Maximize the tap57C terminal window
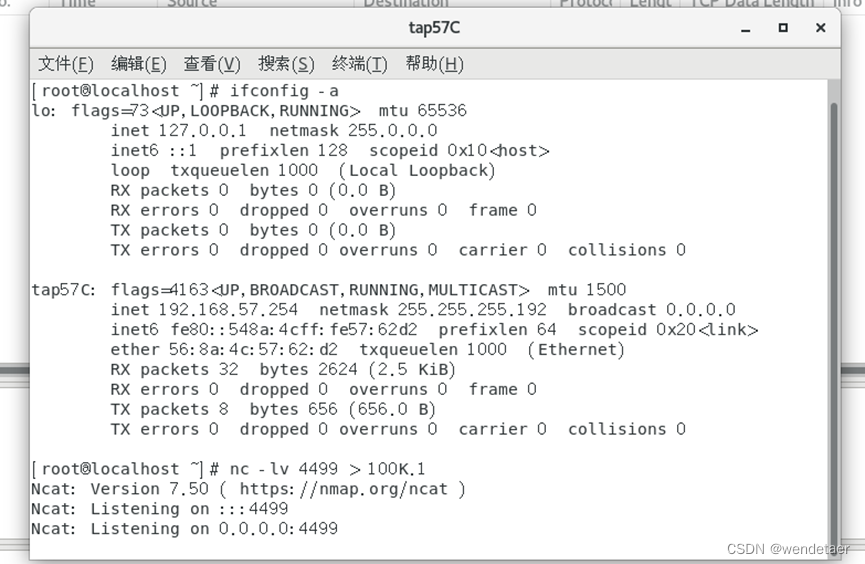The width and height of the screenshot is (865, 564). pos(783,28)
